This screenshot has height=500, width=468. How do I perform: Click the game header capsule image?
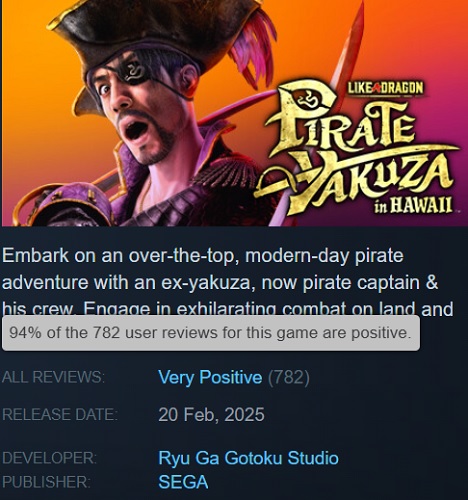click(x=235, y=113)
